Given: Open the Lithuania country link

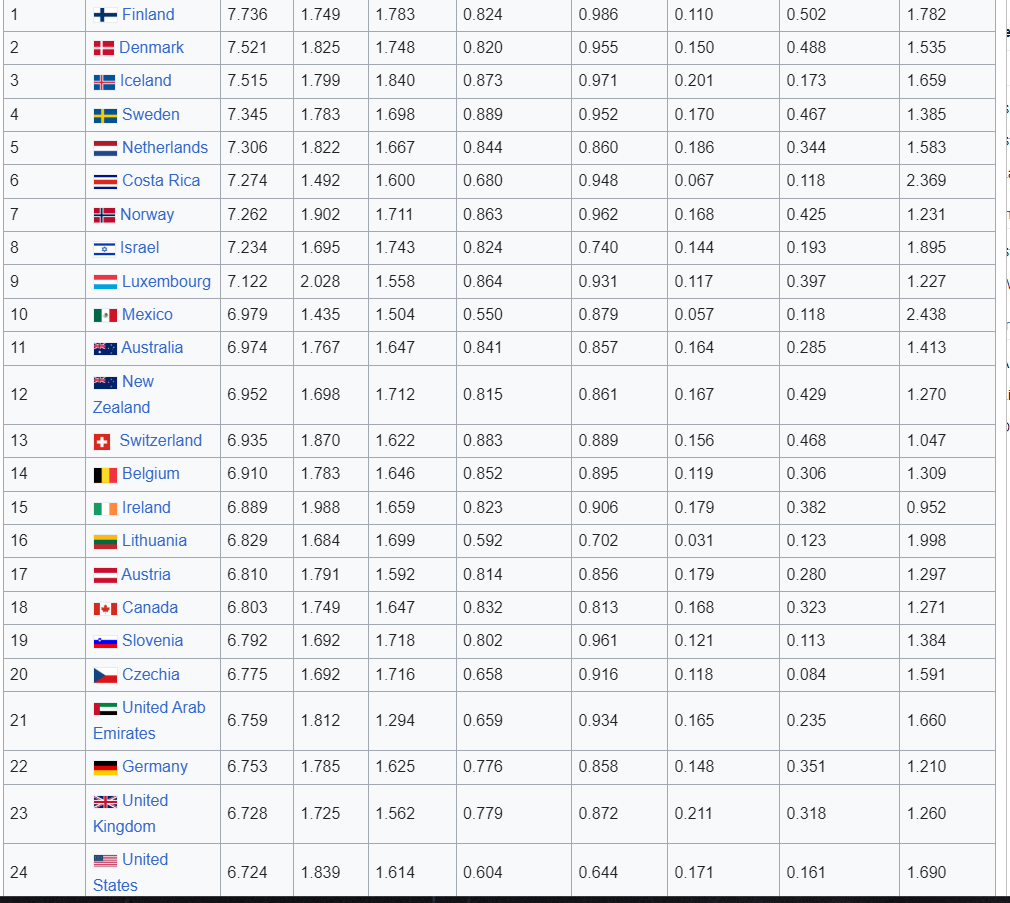Looking at the screenshot, I should click(x=154, y=540).
